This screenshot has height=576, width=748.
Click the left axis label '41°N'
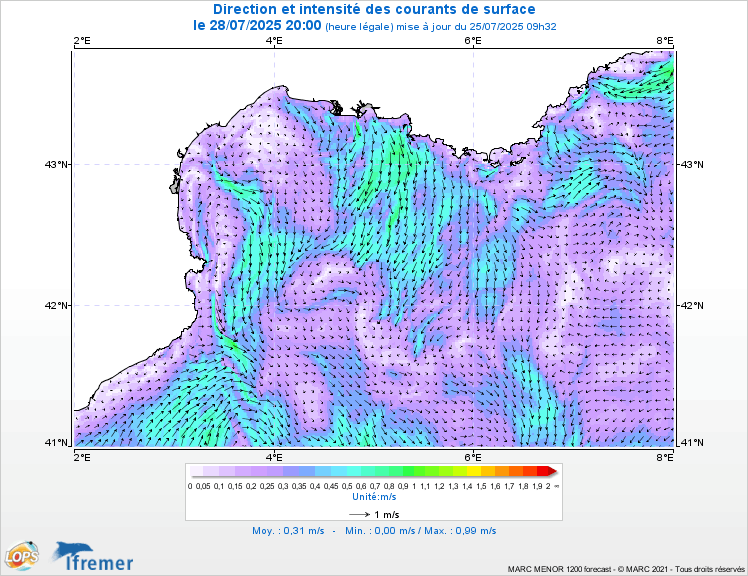(x=56, y=443)
